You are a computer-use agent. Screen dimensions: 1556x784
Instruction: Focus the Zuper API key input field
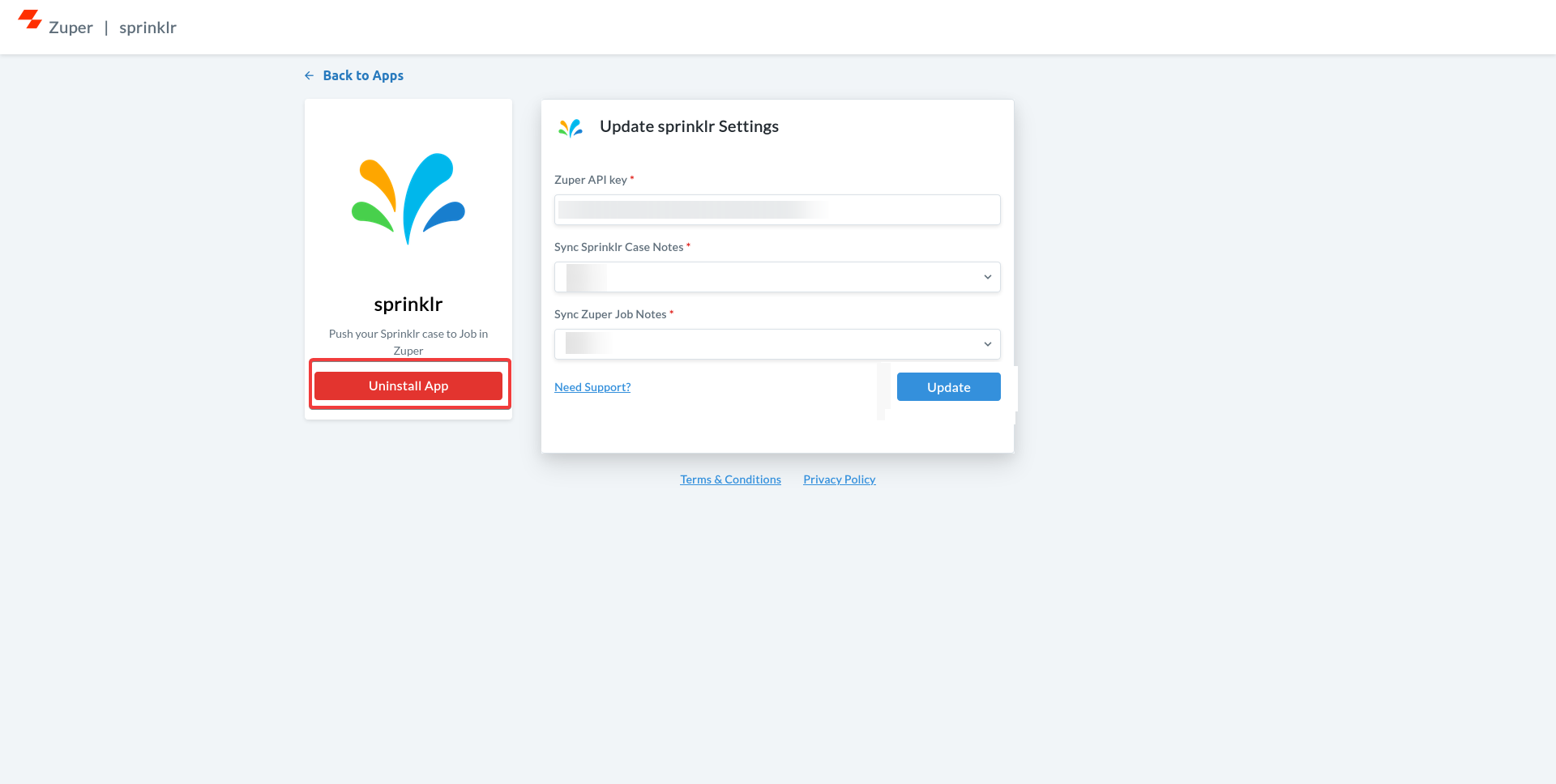tap(777, 210)
